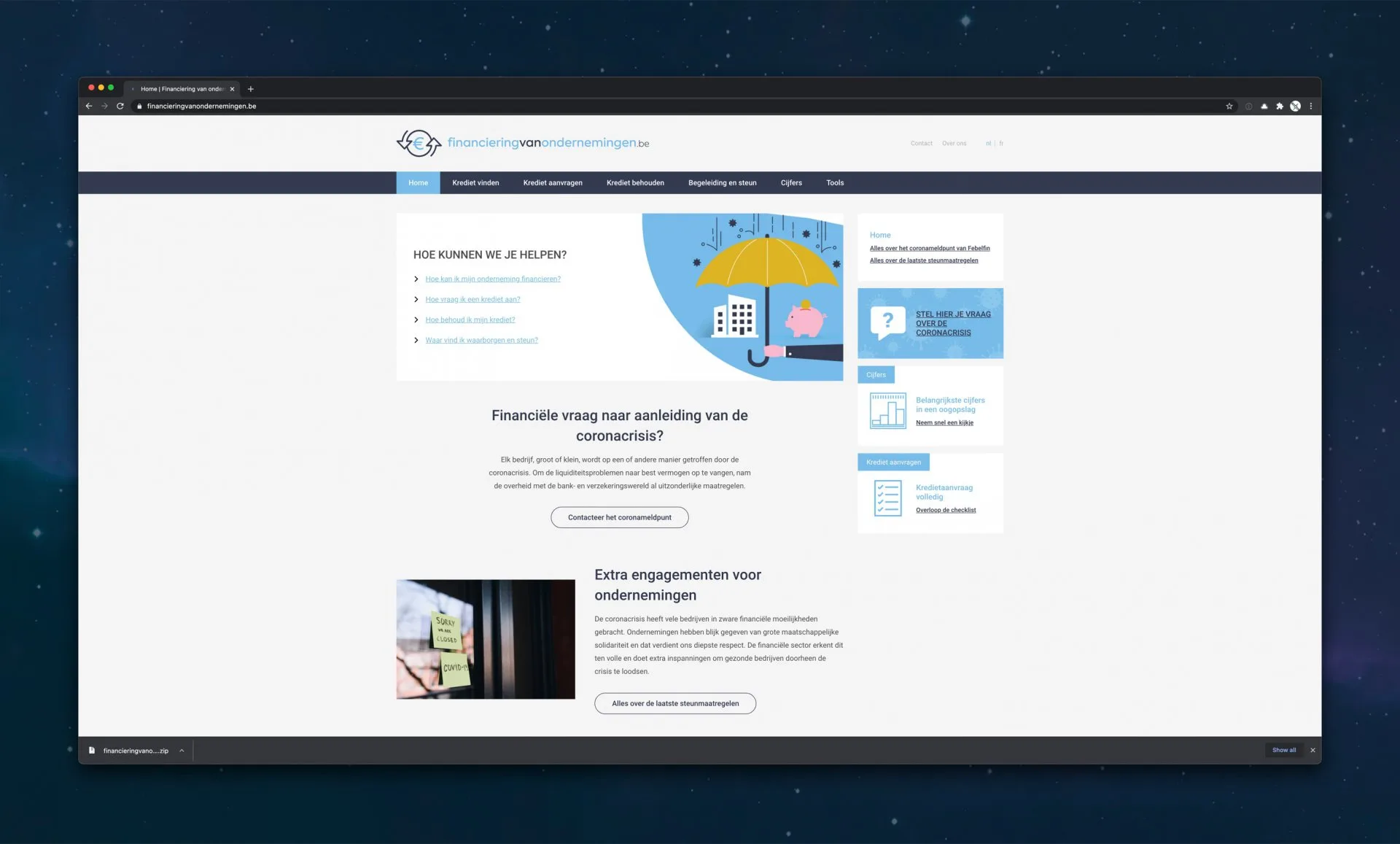This screenshot has width=1400, height=844.
Task: Click 'Stel hier je vraag over de coronacrisis' link
Action: [953, 323]
